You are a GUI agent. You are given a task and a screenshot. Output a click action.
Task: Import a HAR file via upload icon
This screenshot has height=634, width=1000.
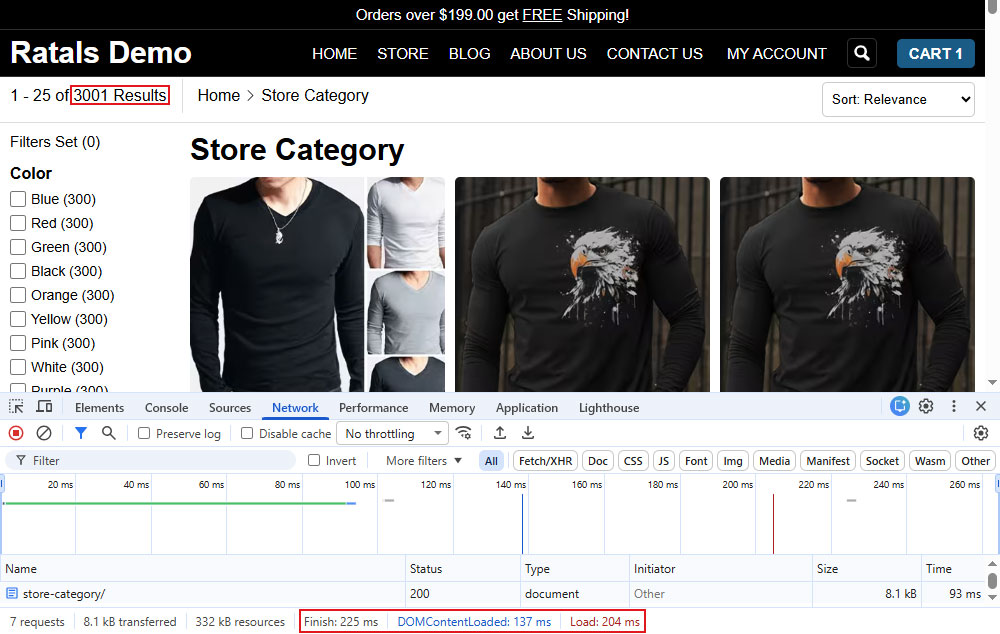pos(500,433)
